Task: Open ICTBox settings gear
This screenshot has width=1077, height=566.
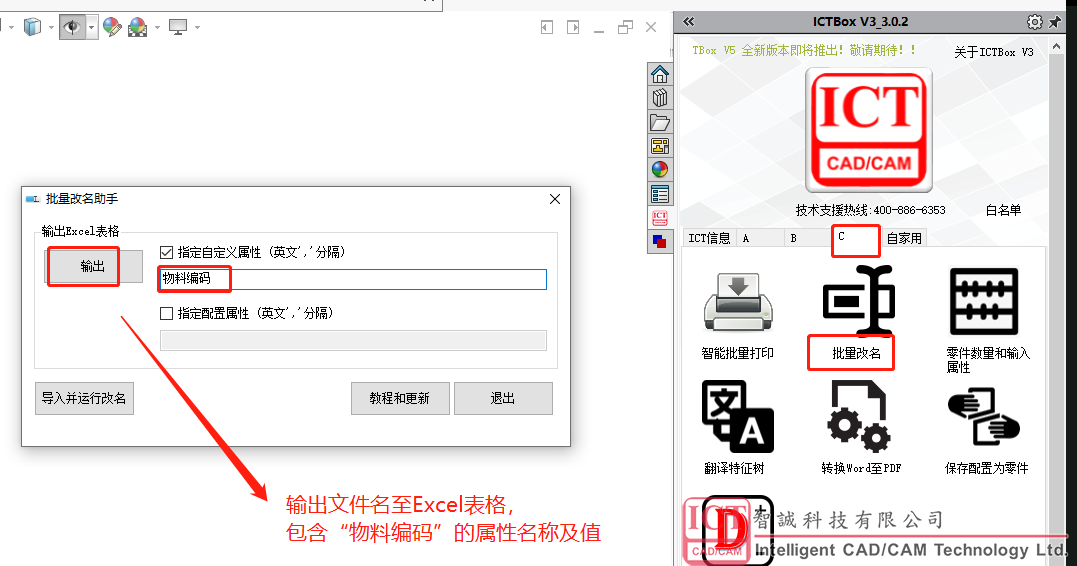Action: tap(1034, 22)
